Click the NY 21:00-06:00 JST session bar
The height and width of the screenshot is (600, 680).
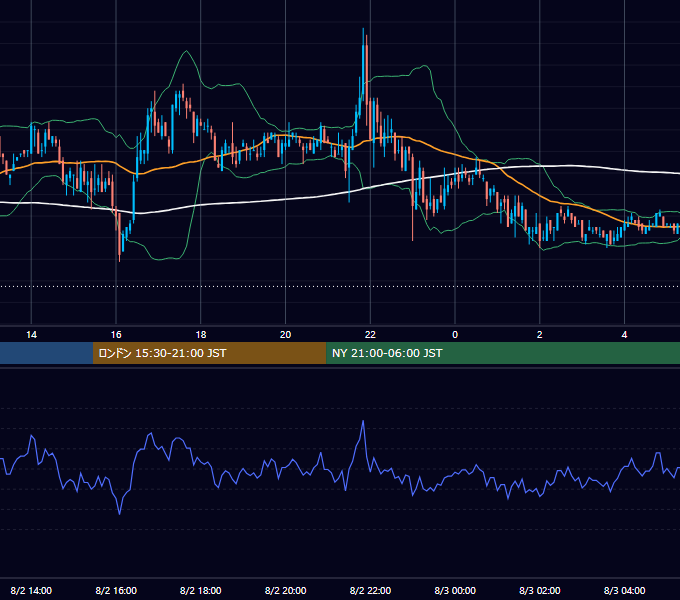coord(503,353)
